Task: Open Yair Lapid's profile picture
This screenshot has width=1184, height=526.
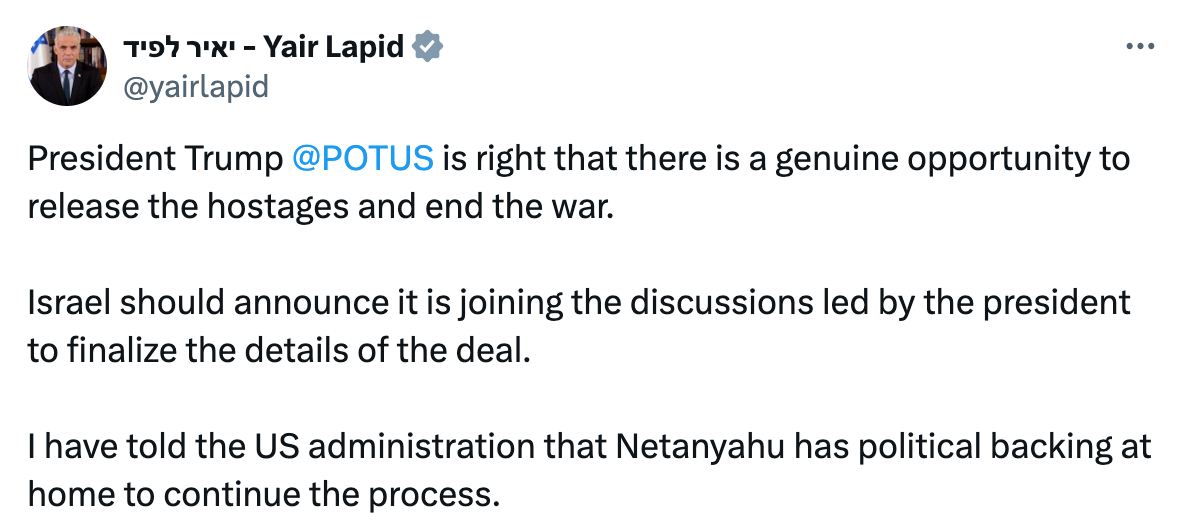Action: click(68, 67)
